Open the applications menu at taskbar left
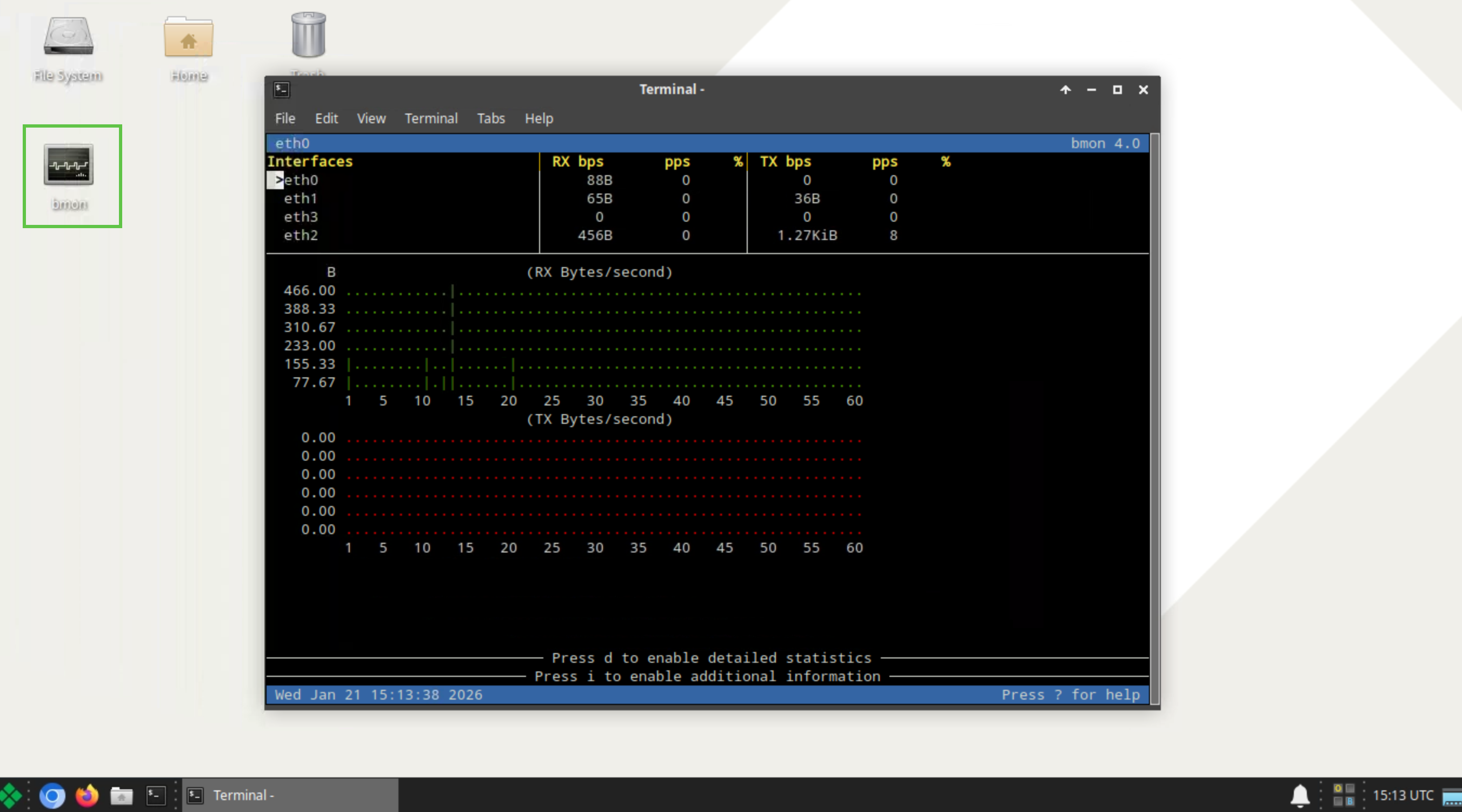Screen dimensions: 1462x812 pos(11,795)
